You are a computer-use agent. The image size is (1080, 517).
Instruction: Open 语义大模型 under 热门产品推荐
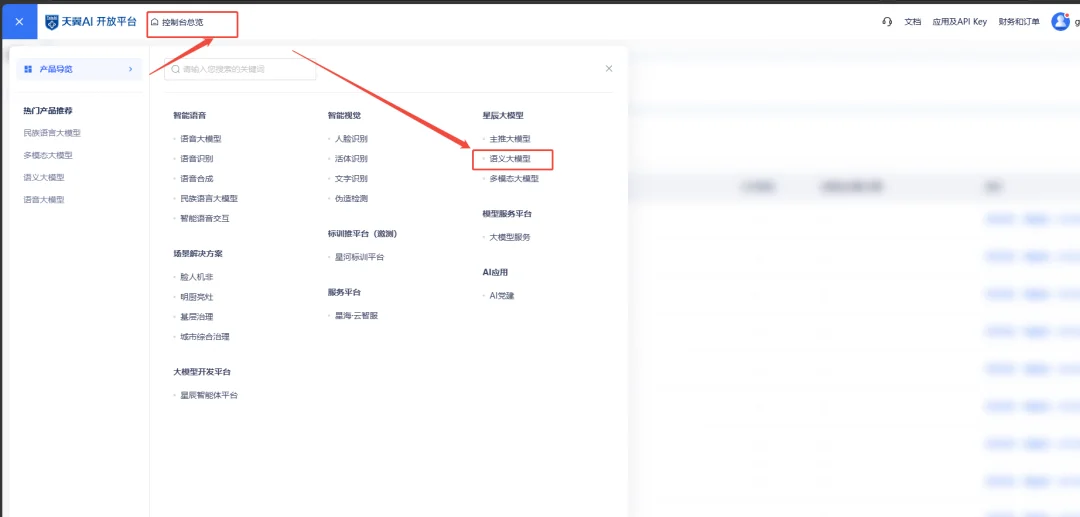[x=43, y=177]
